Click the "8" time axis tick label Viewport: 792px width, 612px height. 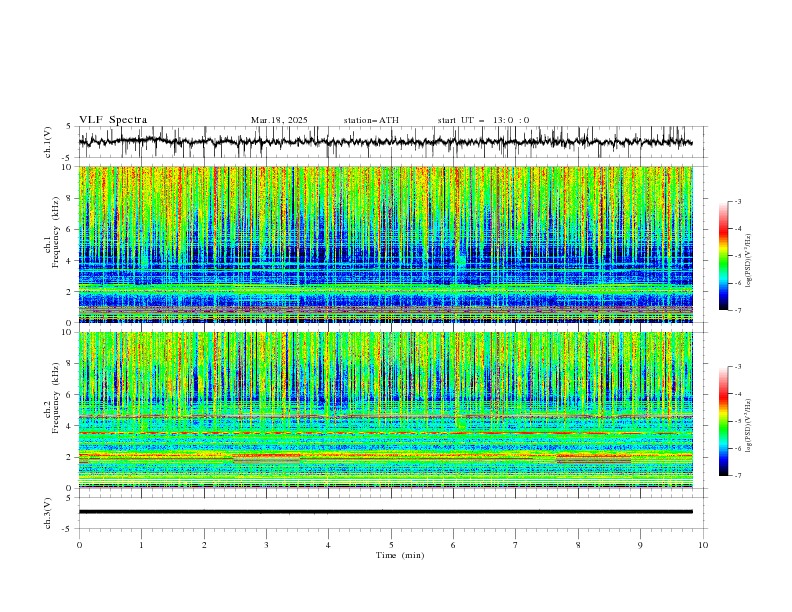click(578, 545)
